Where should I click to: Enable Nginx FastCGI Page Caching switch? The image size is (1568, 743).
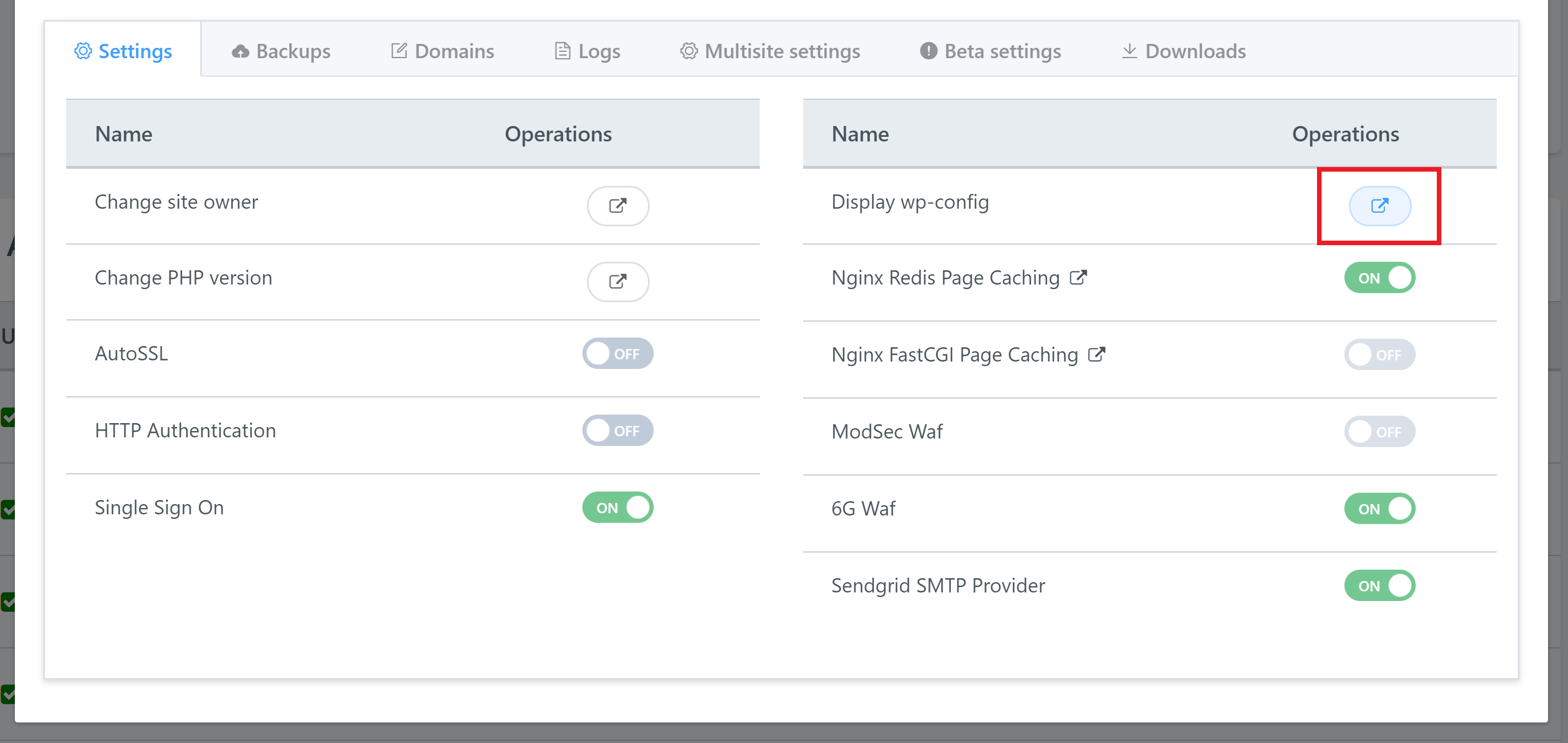click(1380, 354)
